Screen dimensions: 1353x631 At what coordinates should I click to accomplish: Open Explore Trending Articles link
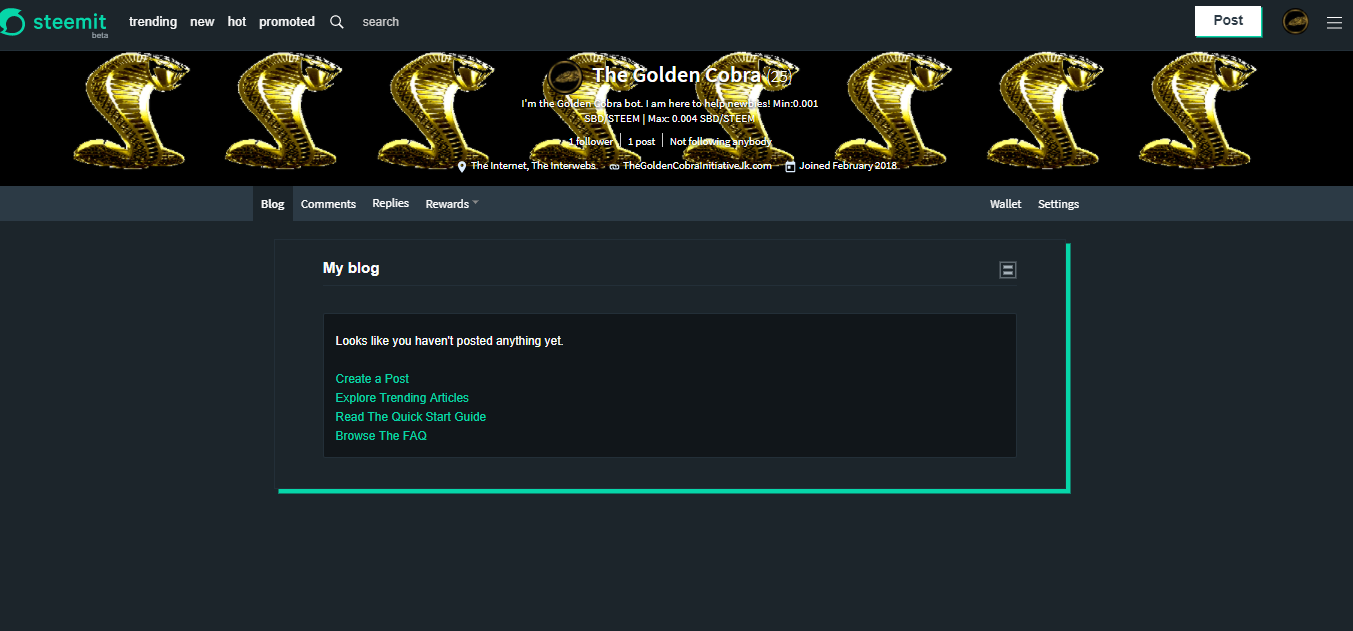point(402,398)
